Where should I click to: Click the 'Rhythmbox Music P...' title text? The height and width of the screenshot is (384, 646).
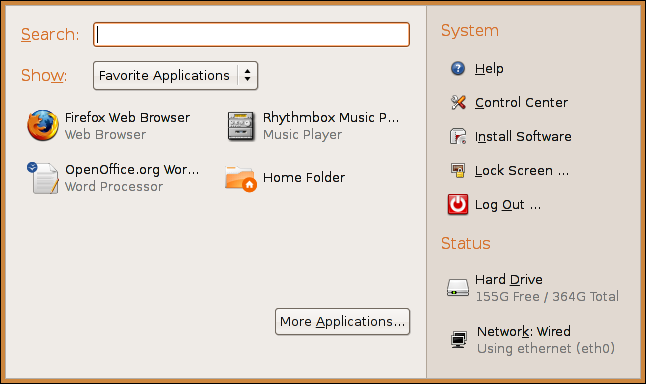pos(331,117)
